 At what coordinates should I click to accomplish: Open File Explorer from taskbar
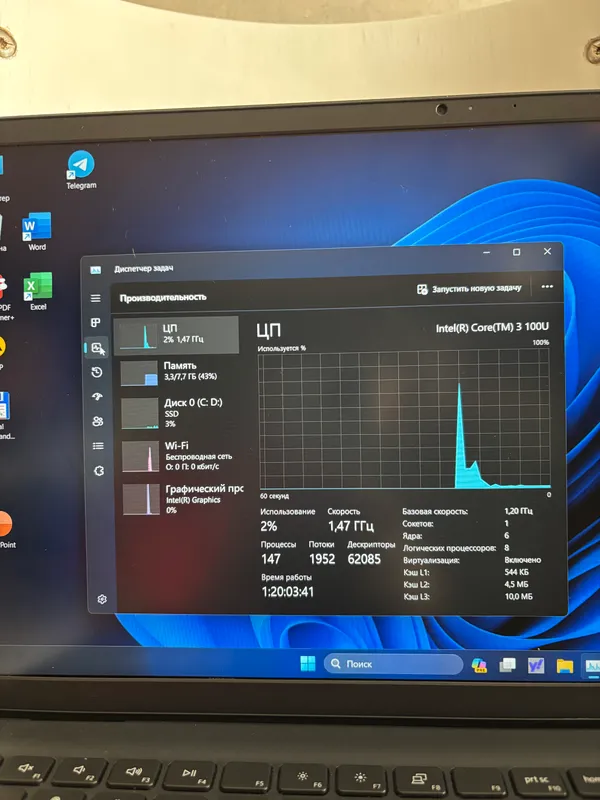tap(565, 665)
